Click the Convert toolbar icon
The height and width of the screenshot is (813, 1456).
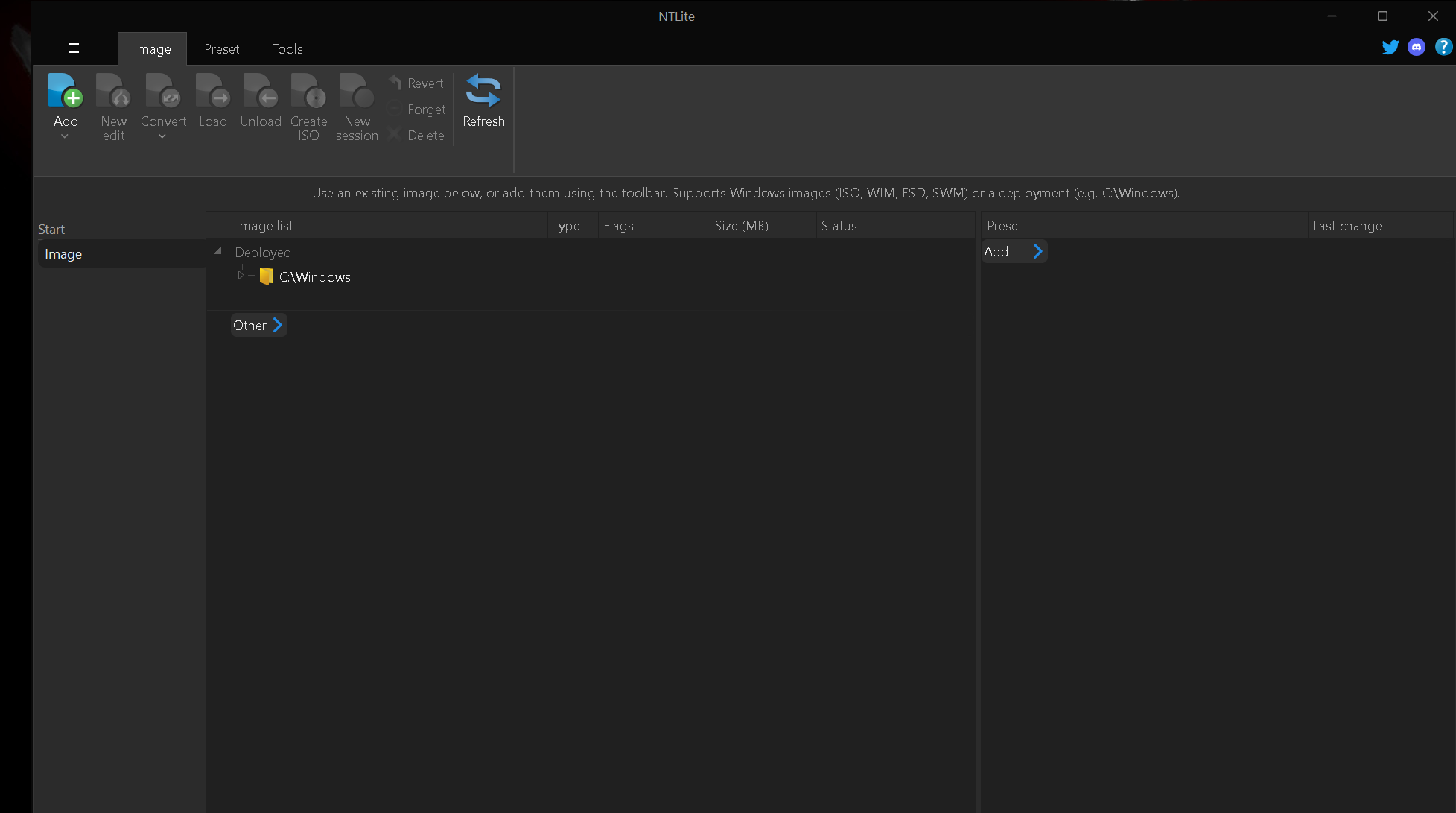163,91
